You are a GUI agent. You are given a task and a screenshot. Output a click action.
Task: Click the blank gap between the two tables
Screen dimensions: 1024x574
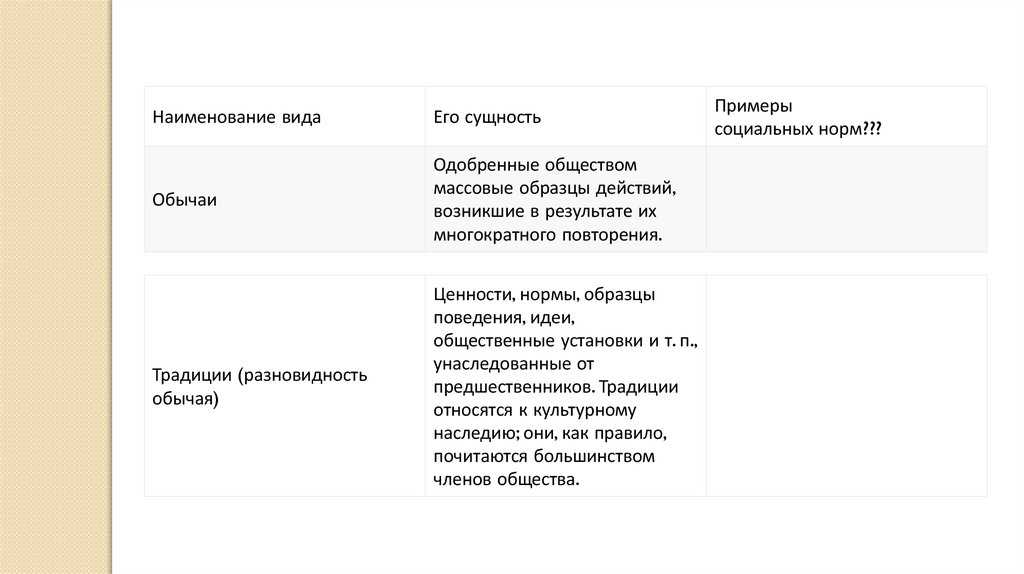[x=565, y=263]
